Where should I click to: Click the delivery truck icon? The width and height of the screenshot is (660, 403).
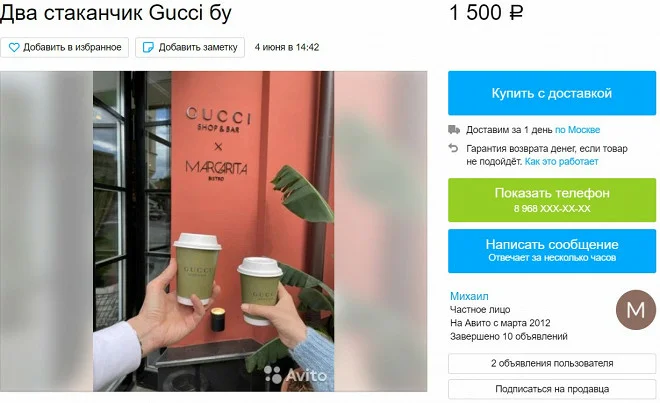tap(454, 130)
